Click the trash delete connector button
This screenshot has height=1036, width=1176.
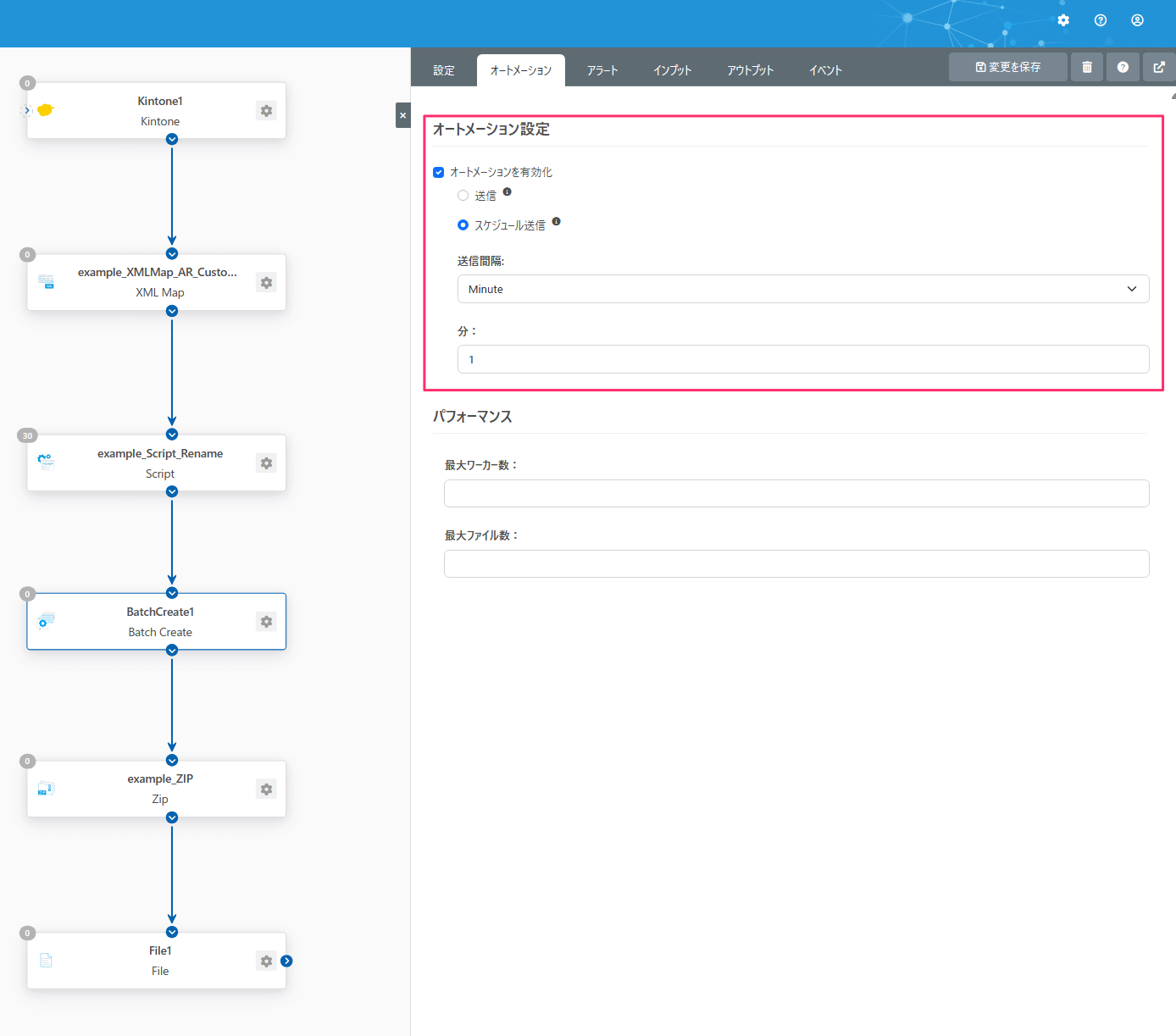(x=1087, y=67)
